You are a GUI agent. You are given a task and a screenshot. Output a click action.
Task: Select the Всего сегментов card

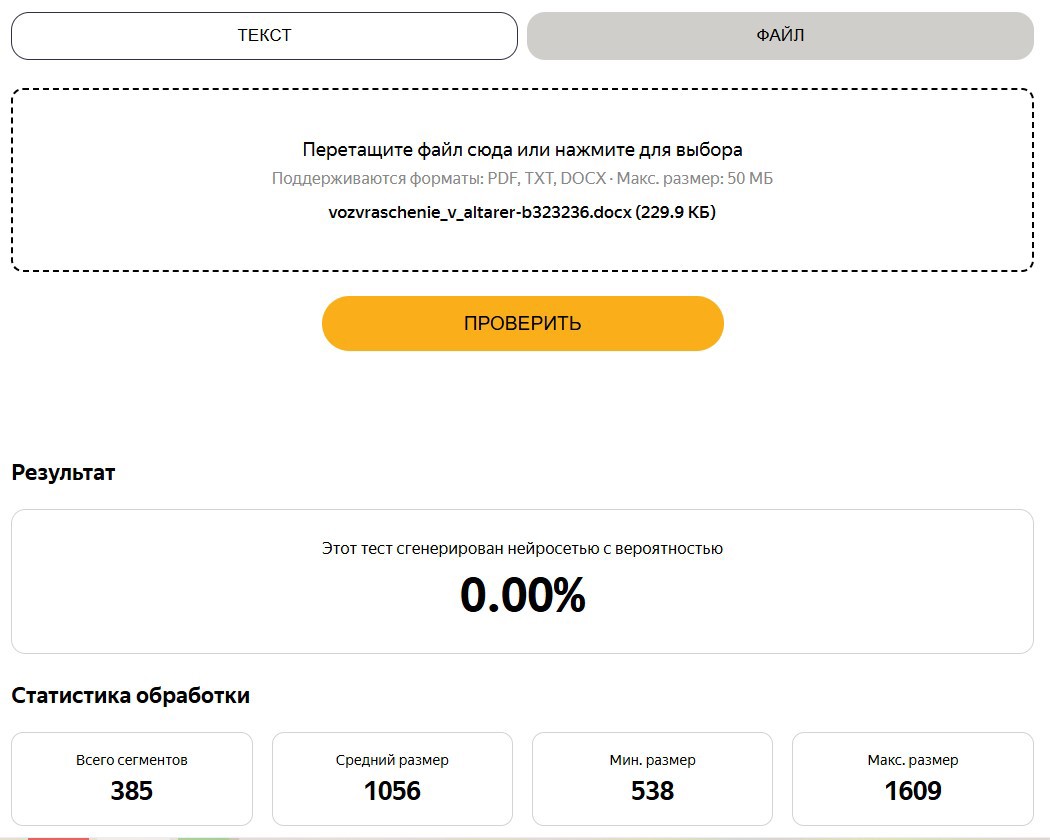tap(132, 779)
